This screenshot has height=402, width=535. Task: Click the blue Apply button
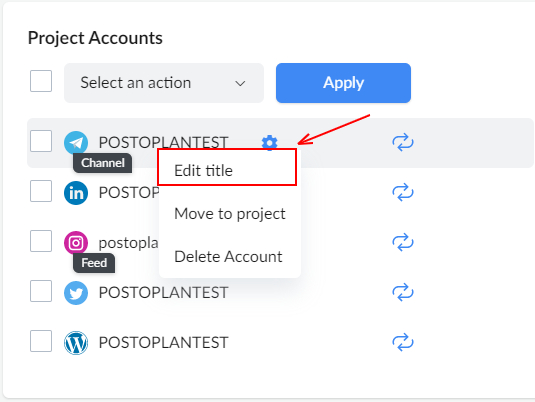343,83
